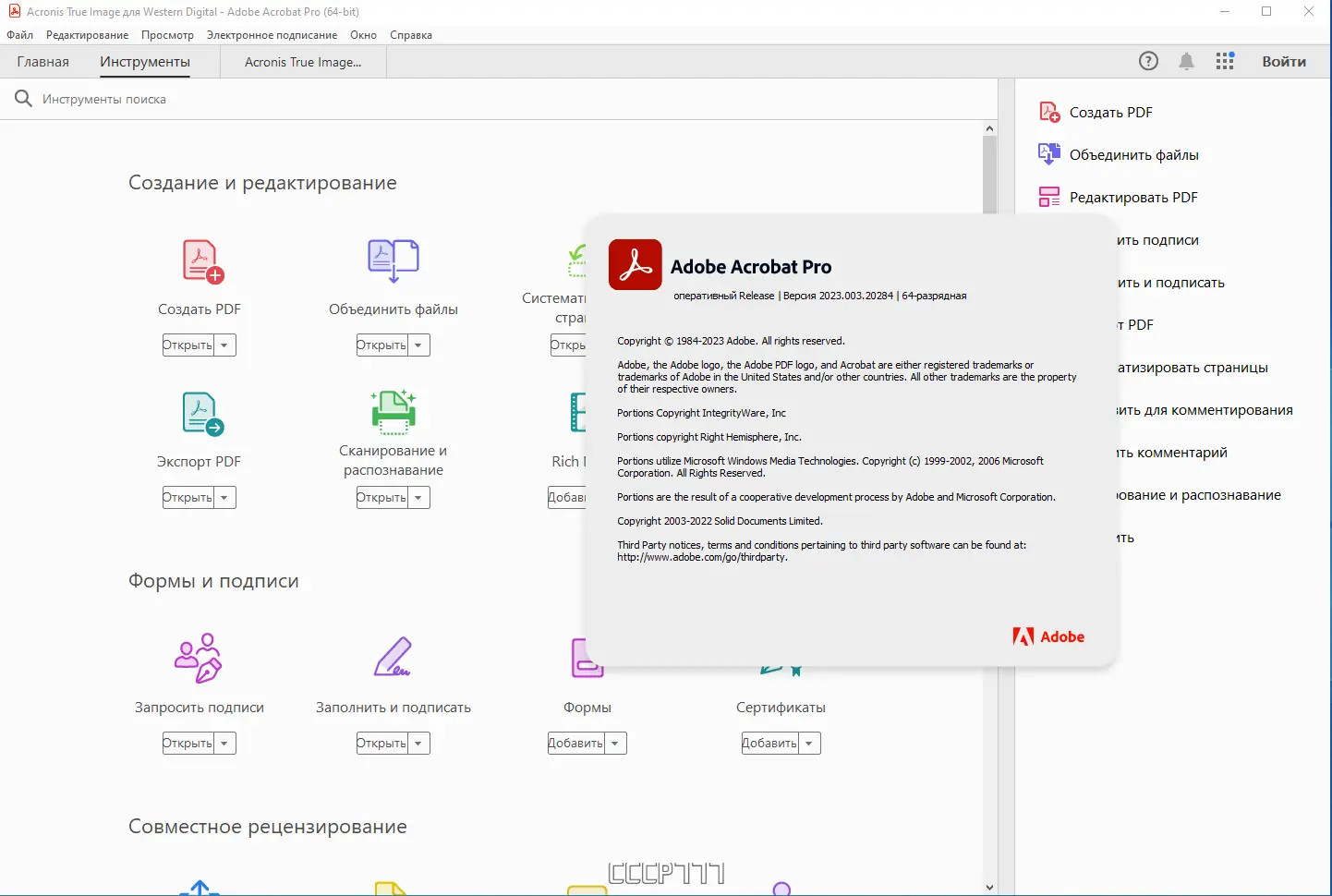The width and height of the screenshot is (1332, 896).
Task: Click the Объединить файлы tool icon
Action: (393, 260)
